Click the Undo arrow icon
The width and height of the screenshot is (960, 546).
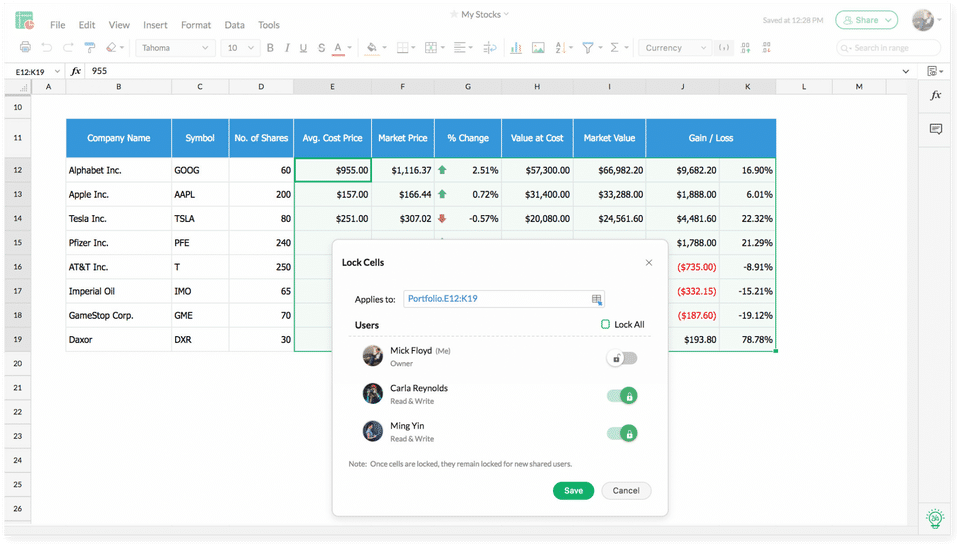47,47
